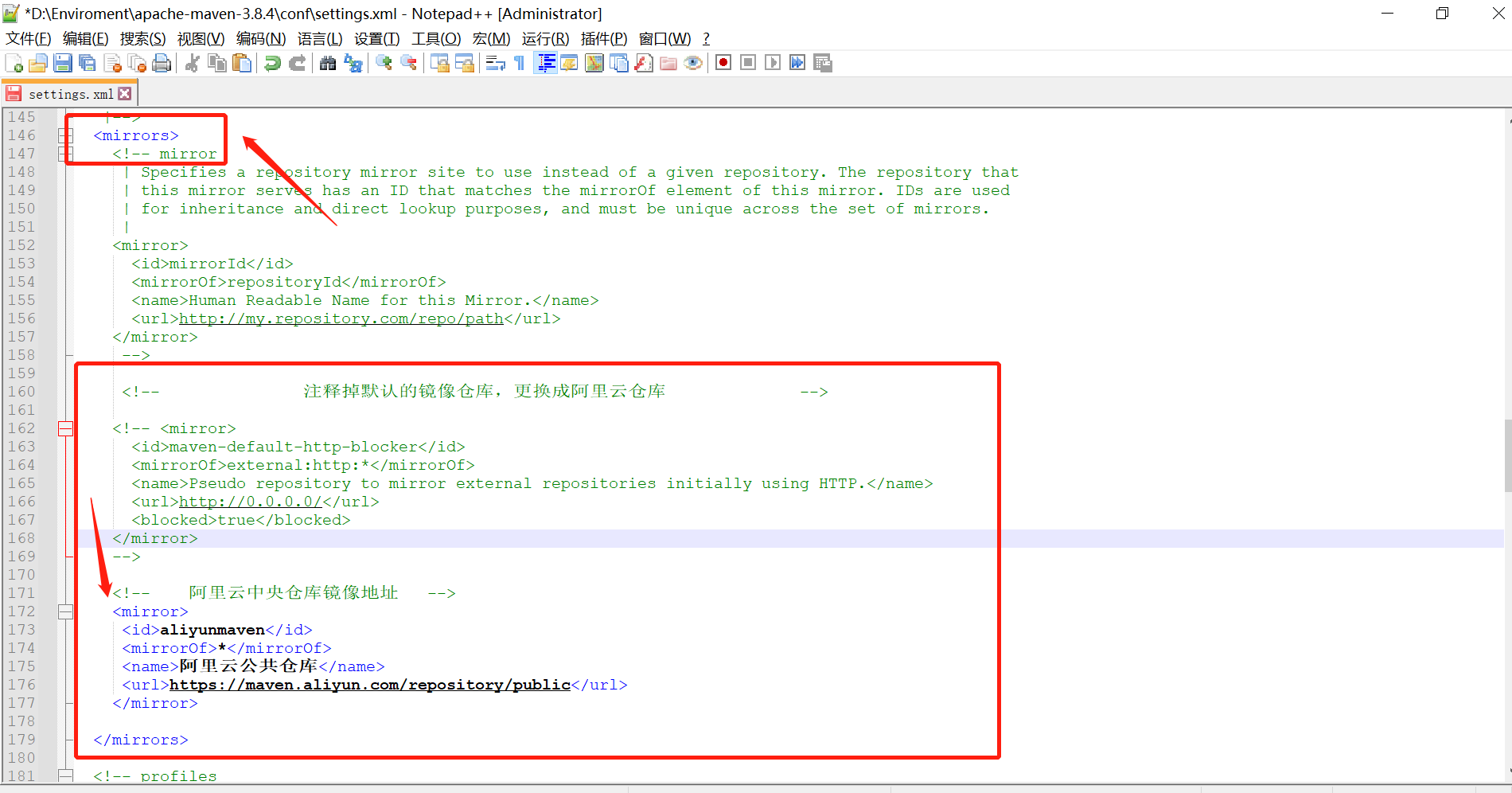The height and width of the screenshot is (793, 1512).
Task: Save the current recorded macro icon
Action: coord(823,63)
